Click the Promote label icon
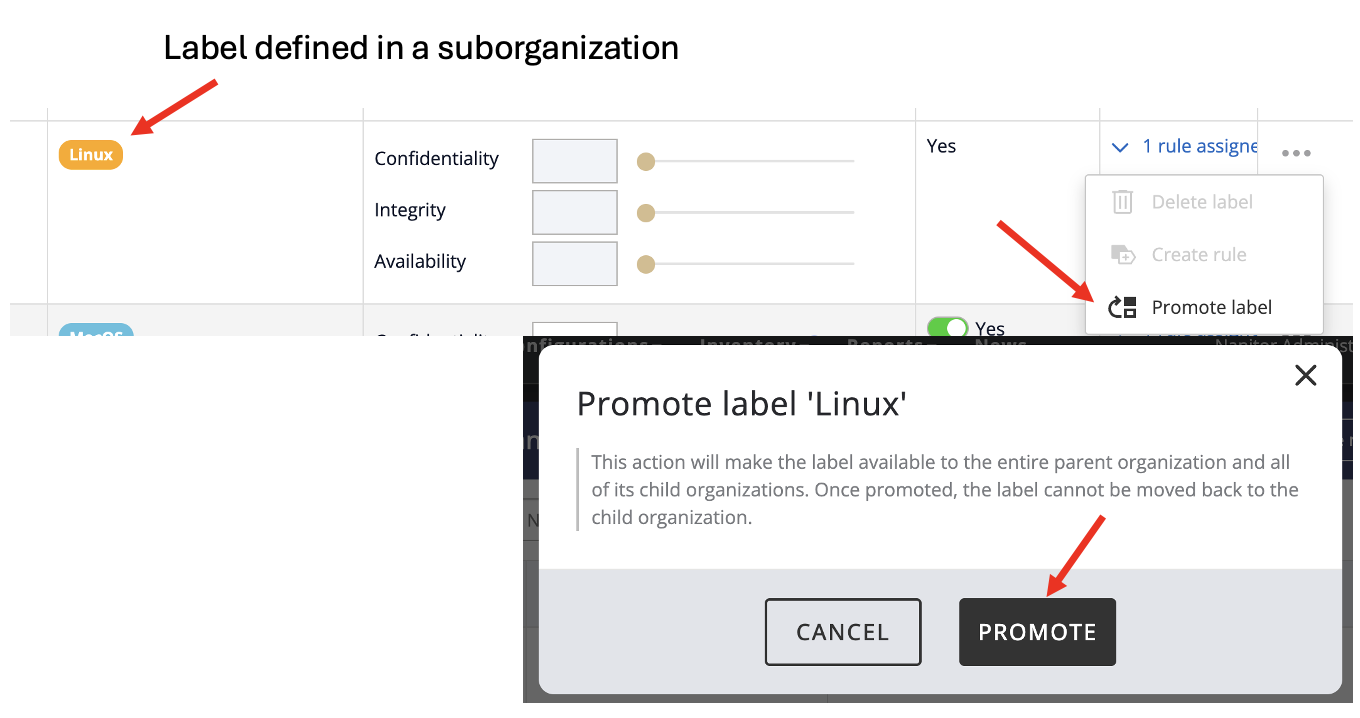 pos(1123,308)
